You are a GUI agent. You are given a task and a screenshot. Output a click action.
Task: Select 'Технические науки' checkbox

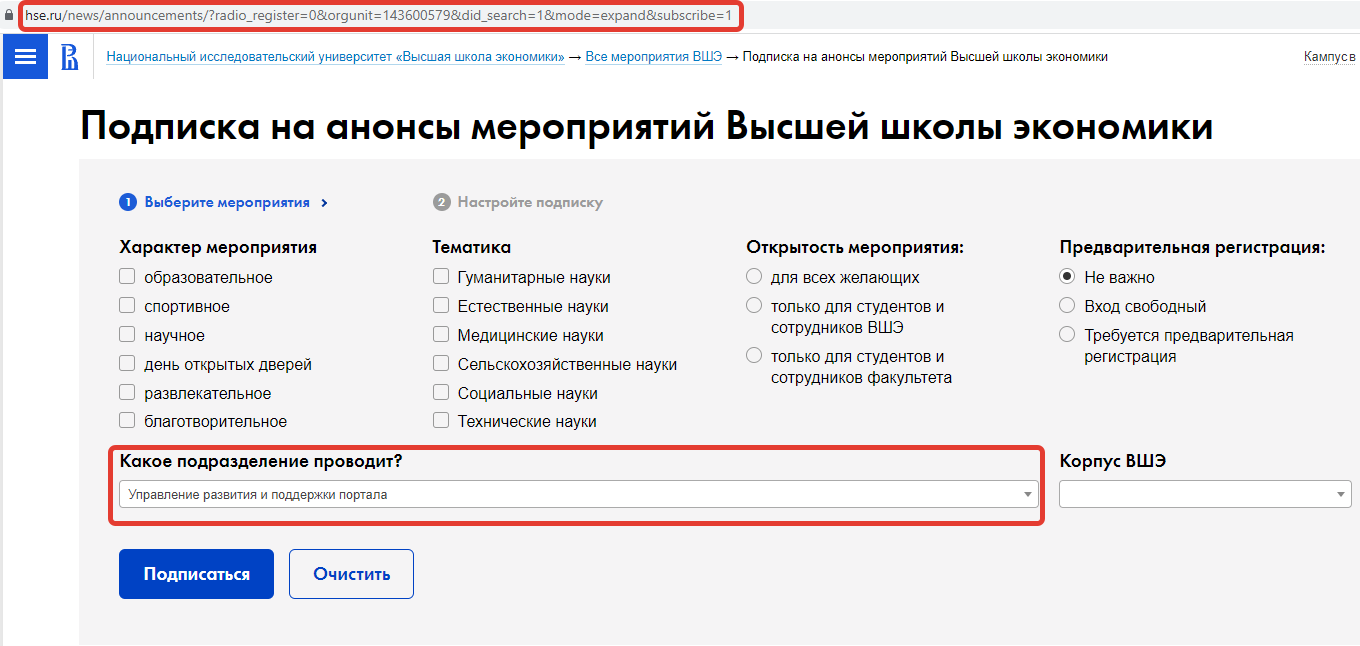point(441,421)
